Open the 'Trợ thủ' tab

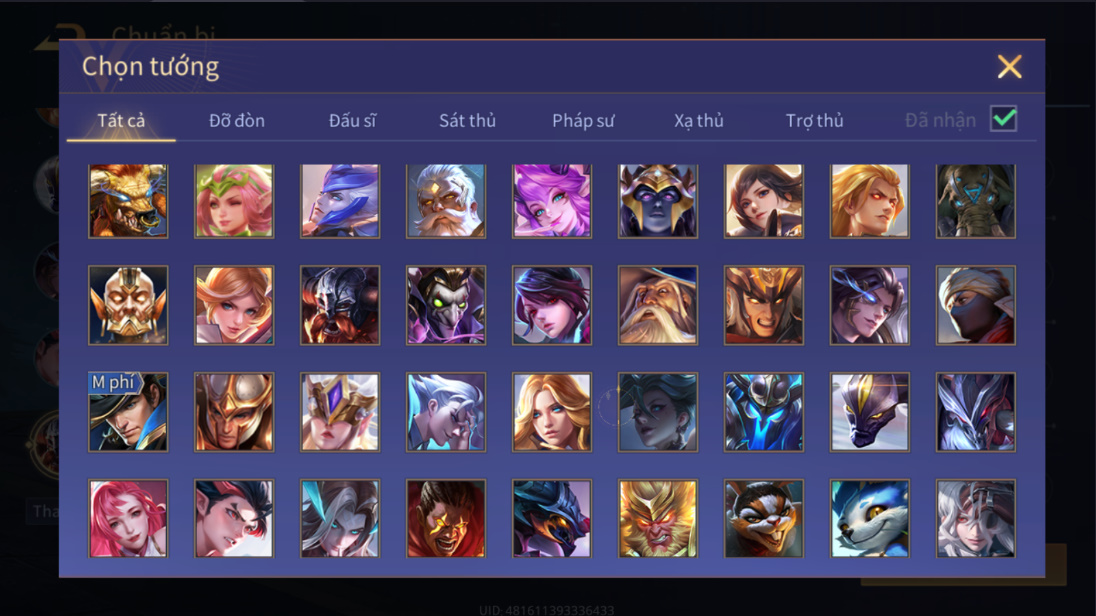pos(814,121)
